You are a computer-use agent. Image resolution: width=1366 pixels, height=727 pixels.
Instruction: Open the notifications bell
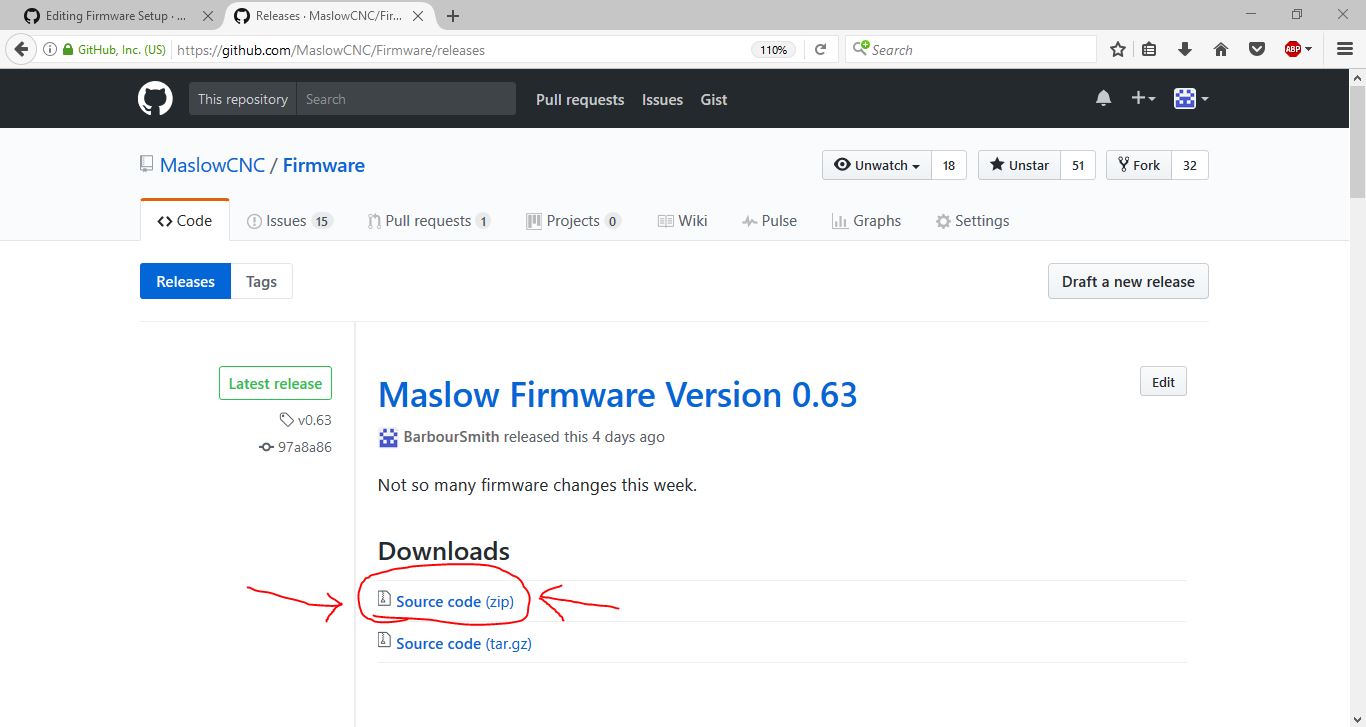(1103, 98)
